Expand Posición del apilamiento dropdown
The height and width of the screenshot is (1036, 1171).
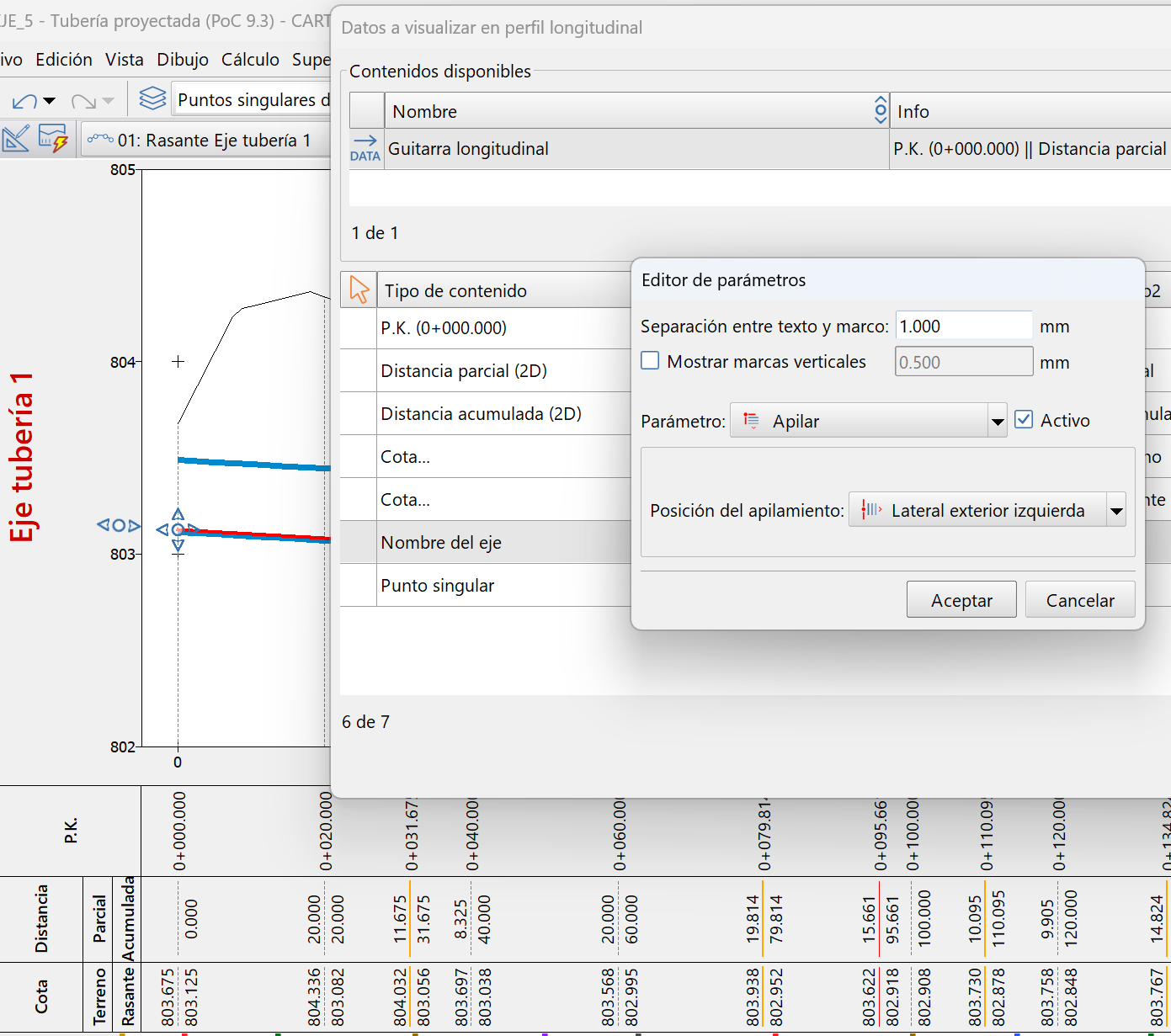coord(1115,510)
